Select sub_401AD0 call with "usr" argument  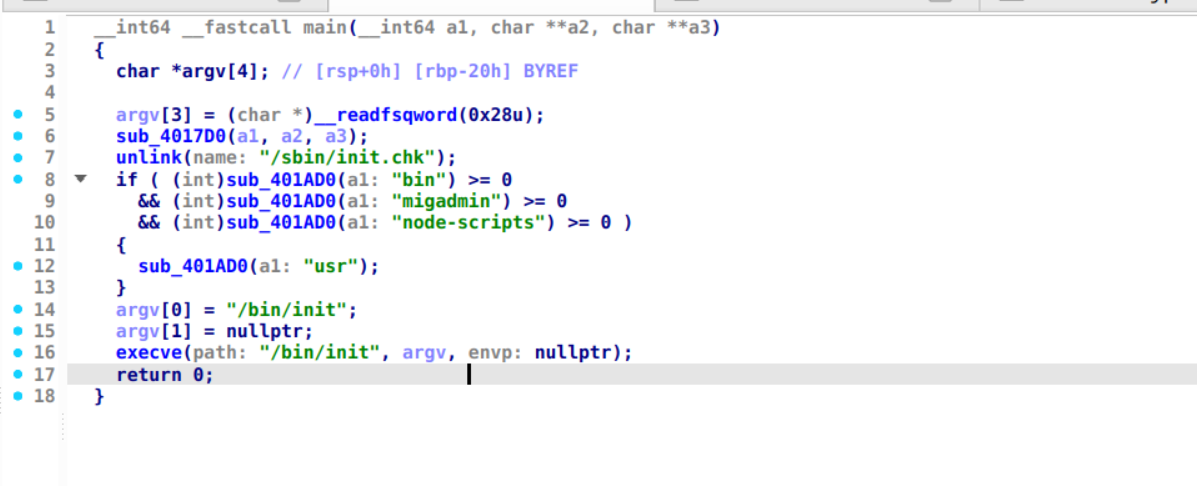(194, 266)
